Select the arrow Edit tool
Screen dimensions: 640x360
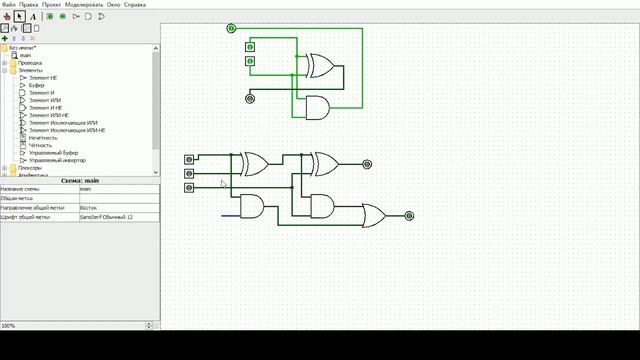tap(20, 17)
